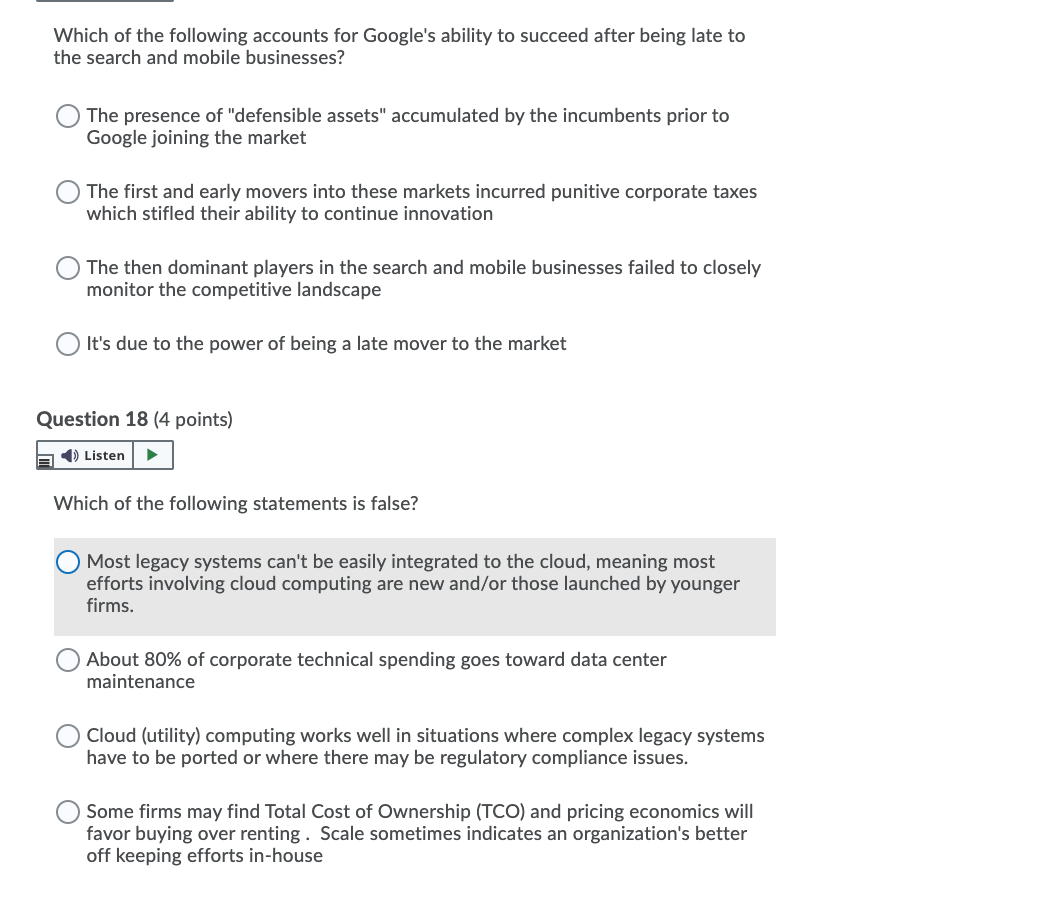Image resolution: width=1044 pixels, height=900 pixels.
Task: Start audio with the green play triangle
Action: tap(152, 455)
